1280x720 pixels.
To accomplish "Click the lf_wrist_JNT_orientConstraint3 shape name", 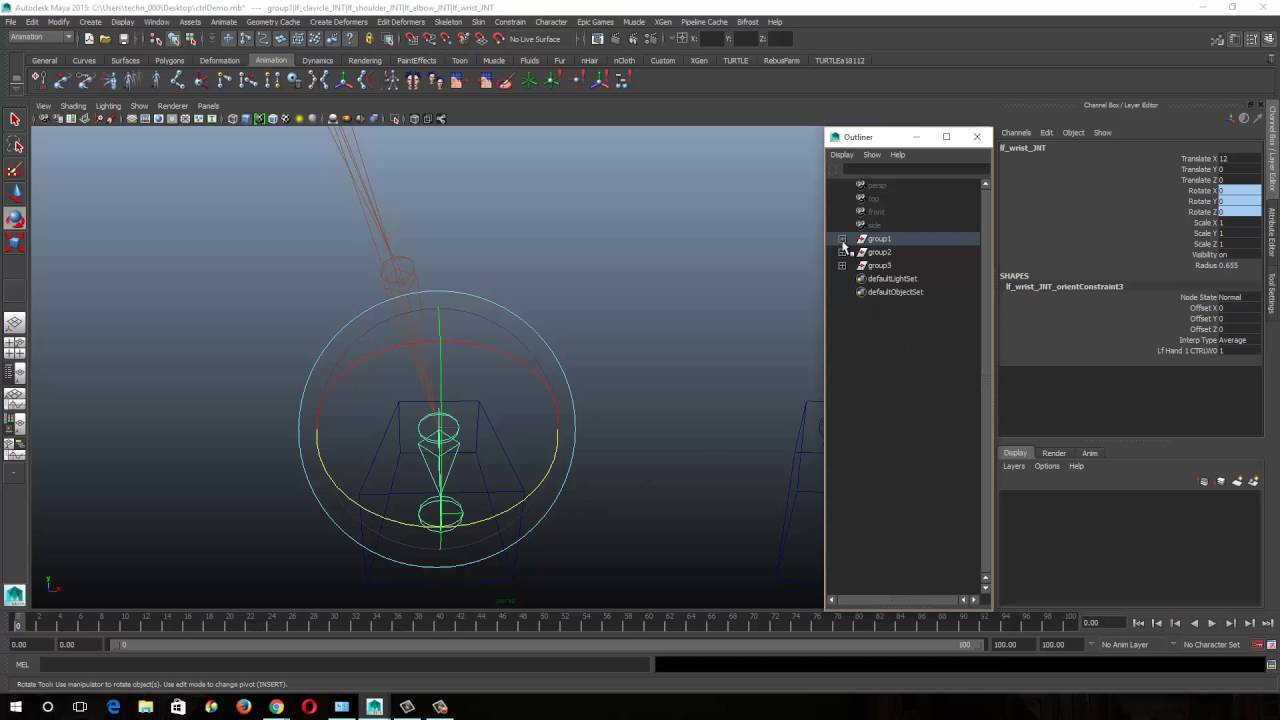I will (1064, 287).
